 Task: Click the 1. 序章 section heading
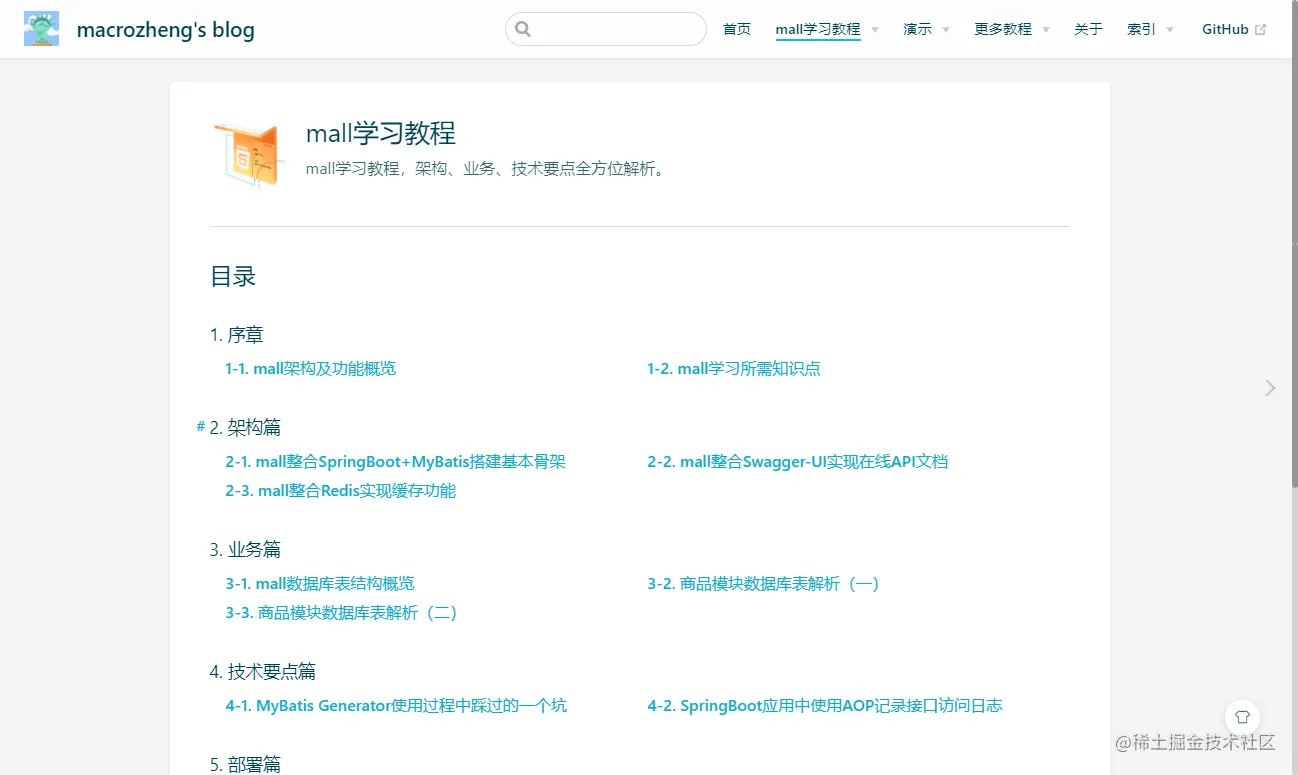pyautogui.click(x=237, y=334)
